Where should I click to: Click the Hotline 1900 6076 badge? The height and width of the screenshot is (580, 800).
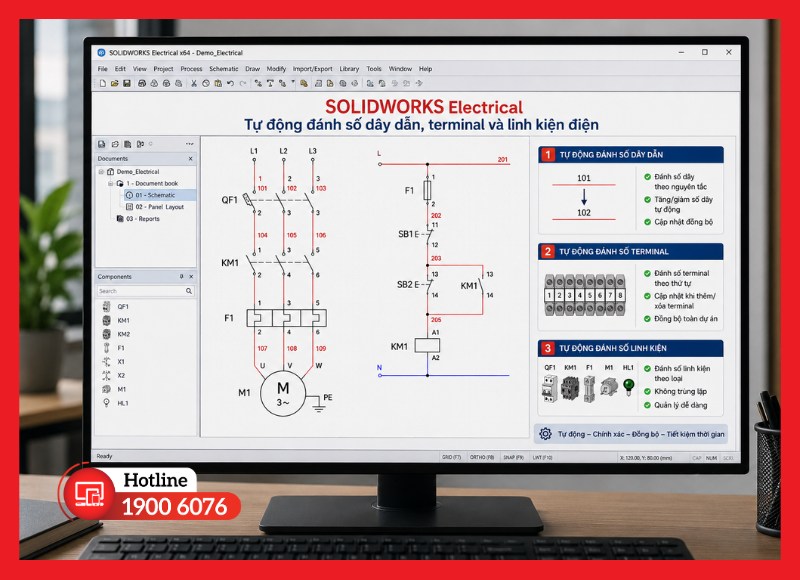pyautogui.click(x=151, y=494)
